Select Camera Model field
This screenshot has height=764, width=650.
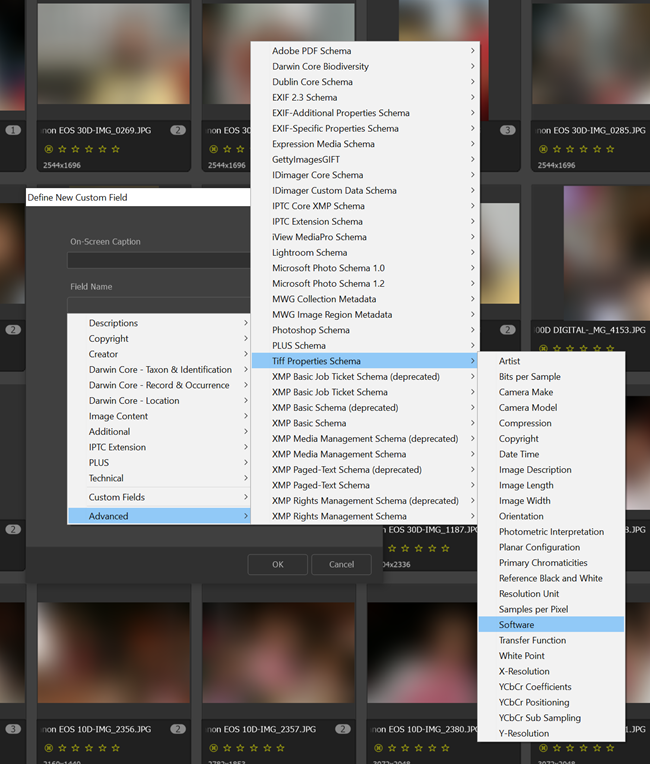pyautogui.click(x=551, y=408)
